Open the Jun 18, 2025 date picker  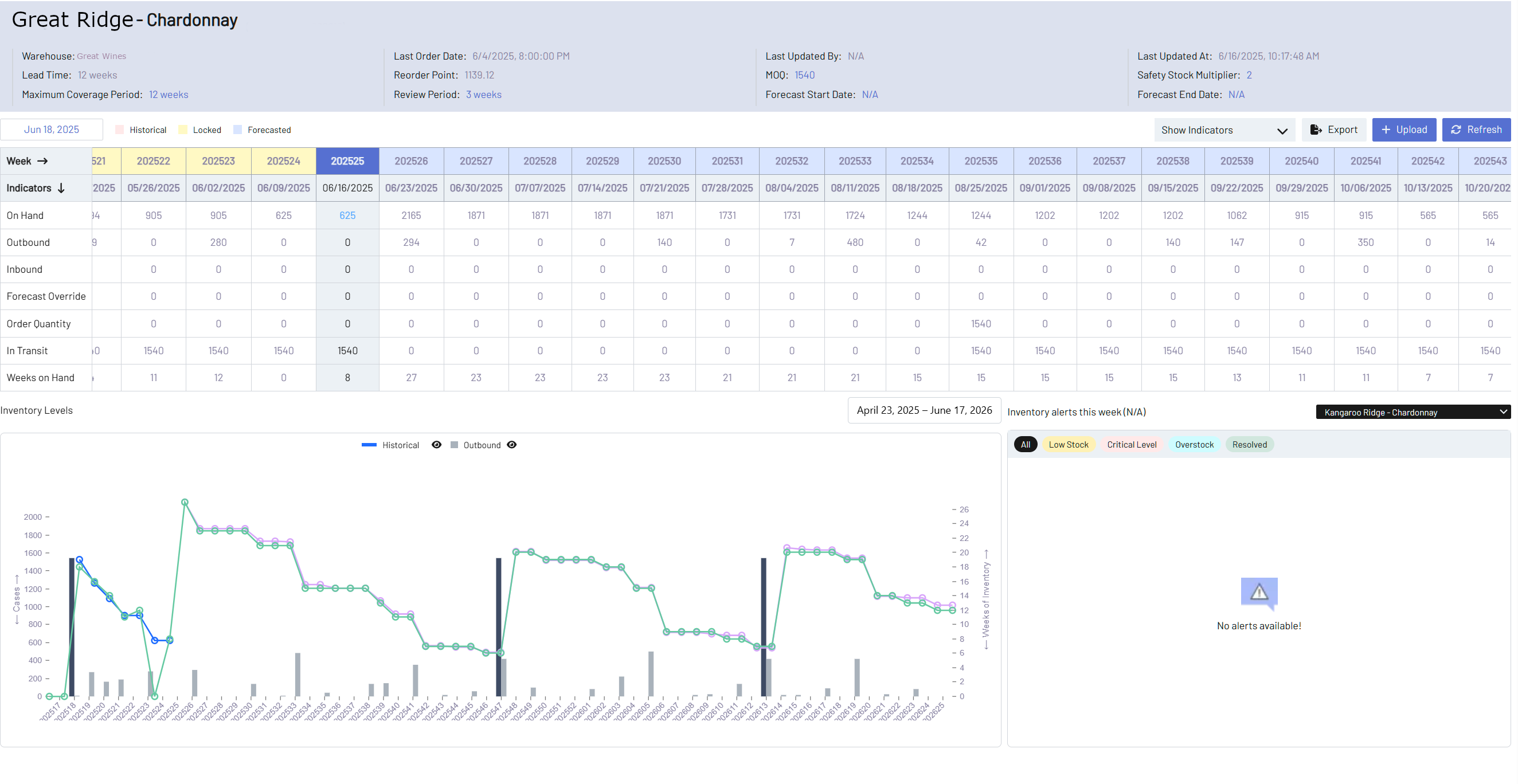(x=51, y=130)
